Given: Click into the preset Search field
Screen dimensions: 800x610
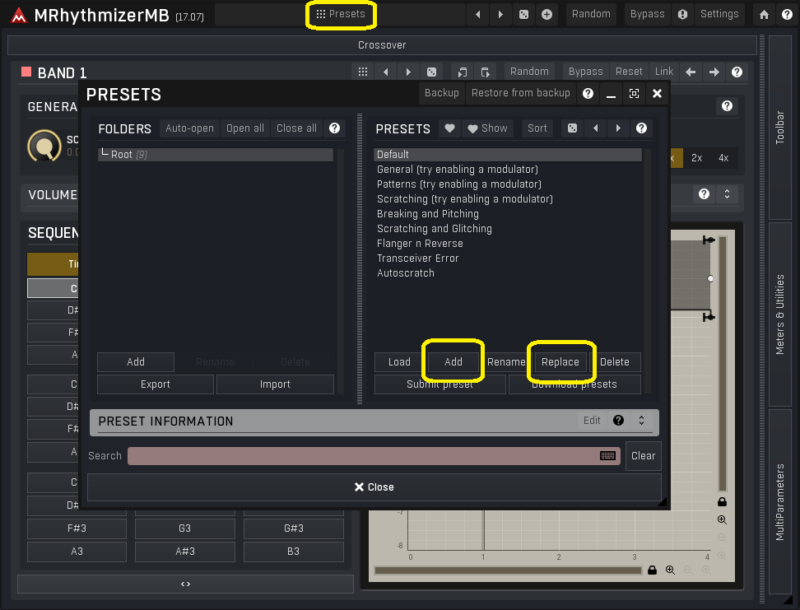Looking at the screenshot, I should tap(360, 456).
